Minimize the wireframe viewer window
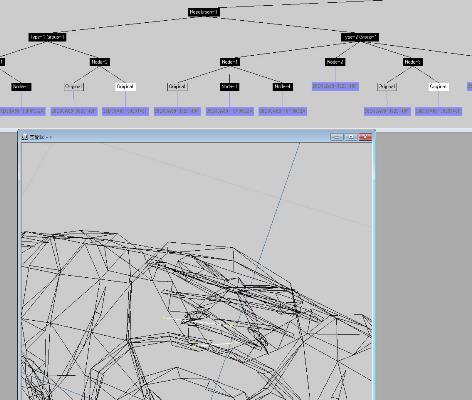The image size is (472, 400). (x=337, y=137)
